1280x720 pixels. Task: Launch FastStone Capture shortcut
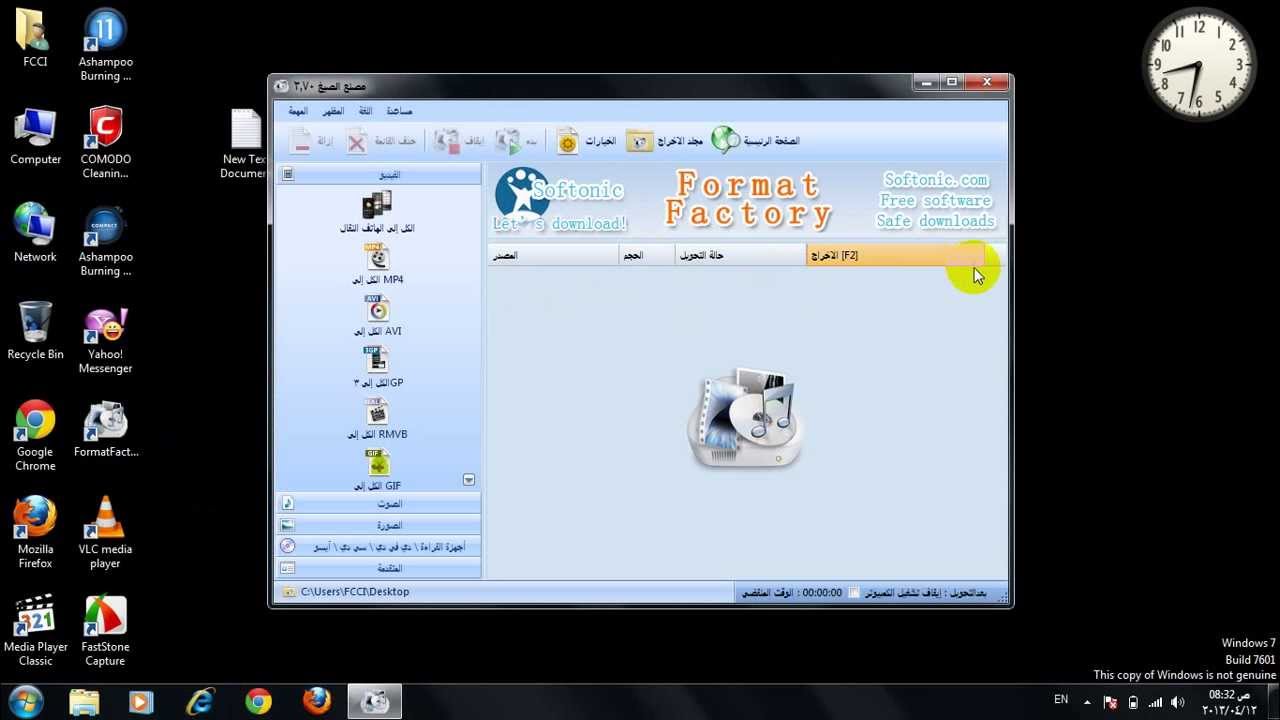(x=105, y=630)
